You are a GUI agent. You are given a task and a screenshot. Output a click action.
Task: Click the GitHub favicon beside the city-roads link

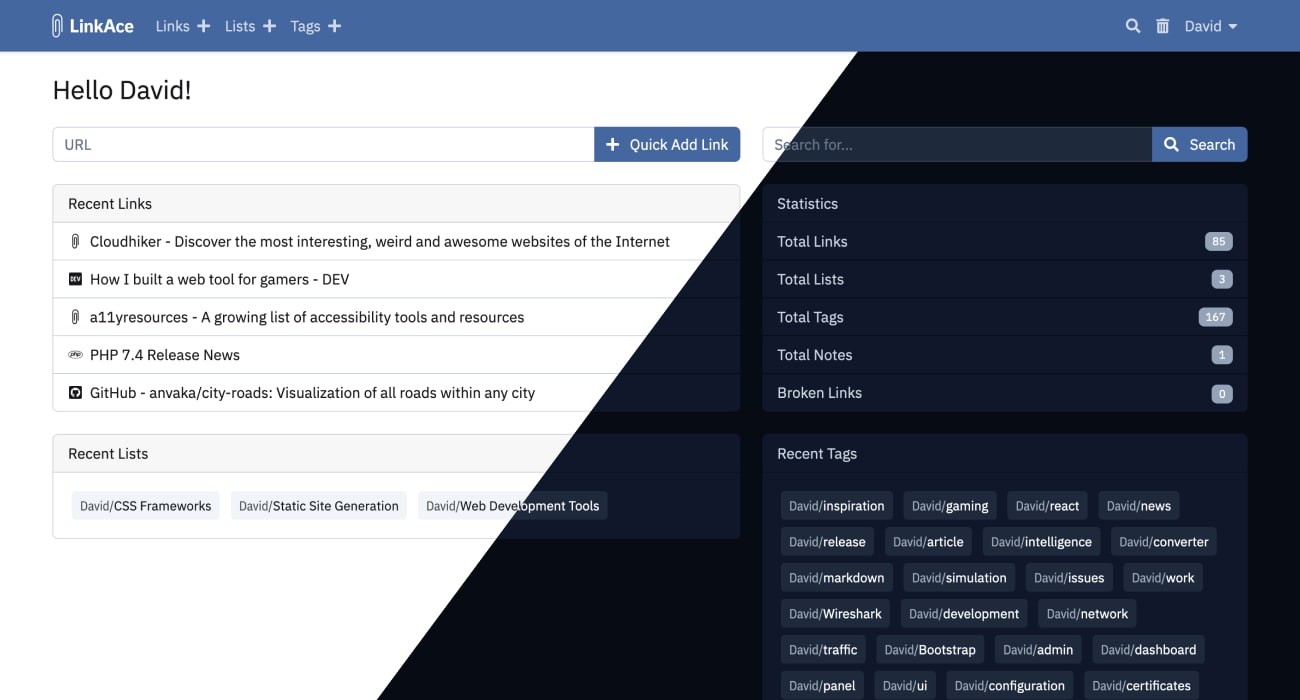coord(76,392)
